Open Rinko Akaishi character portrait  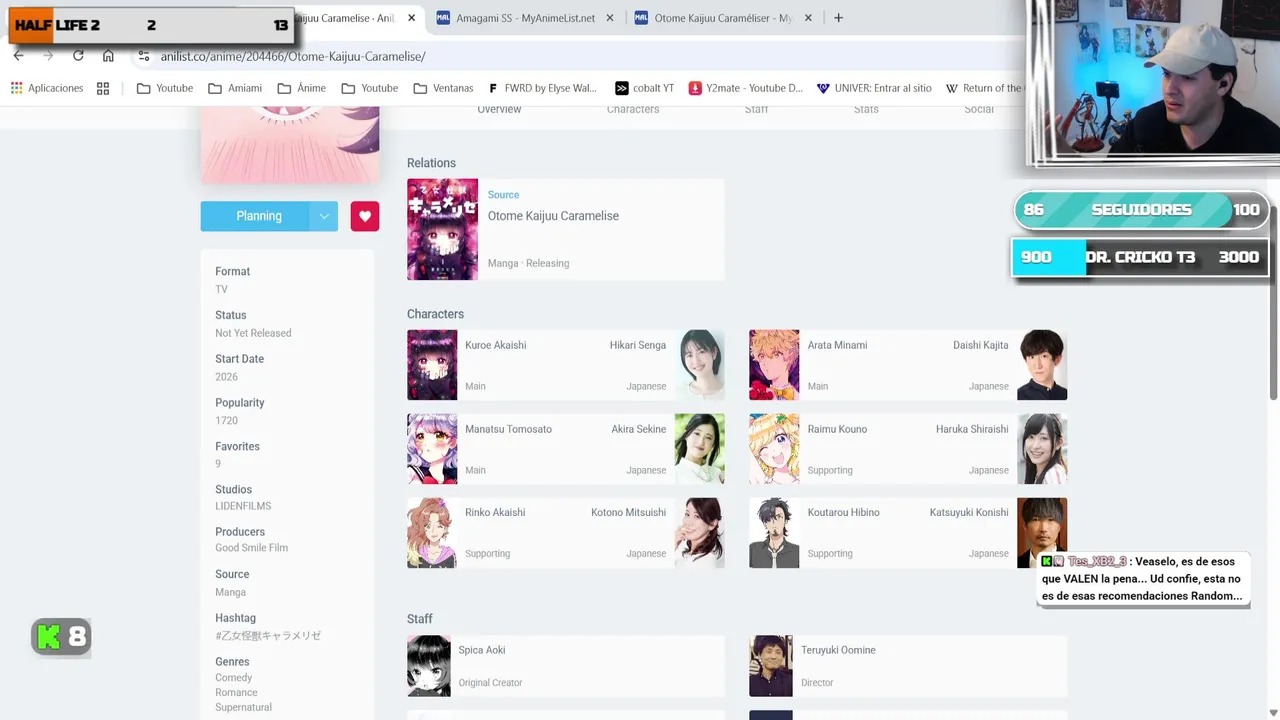432,533
